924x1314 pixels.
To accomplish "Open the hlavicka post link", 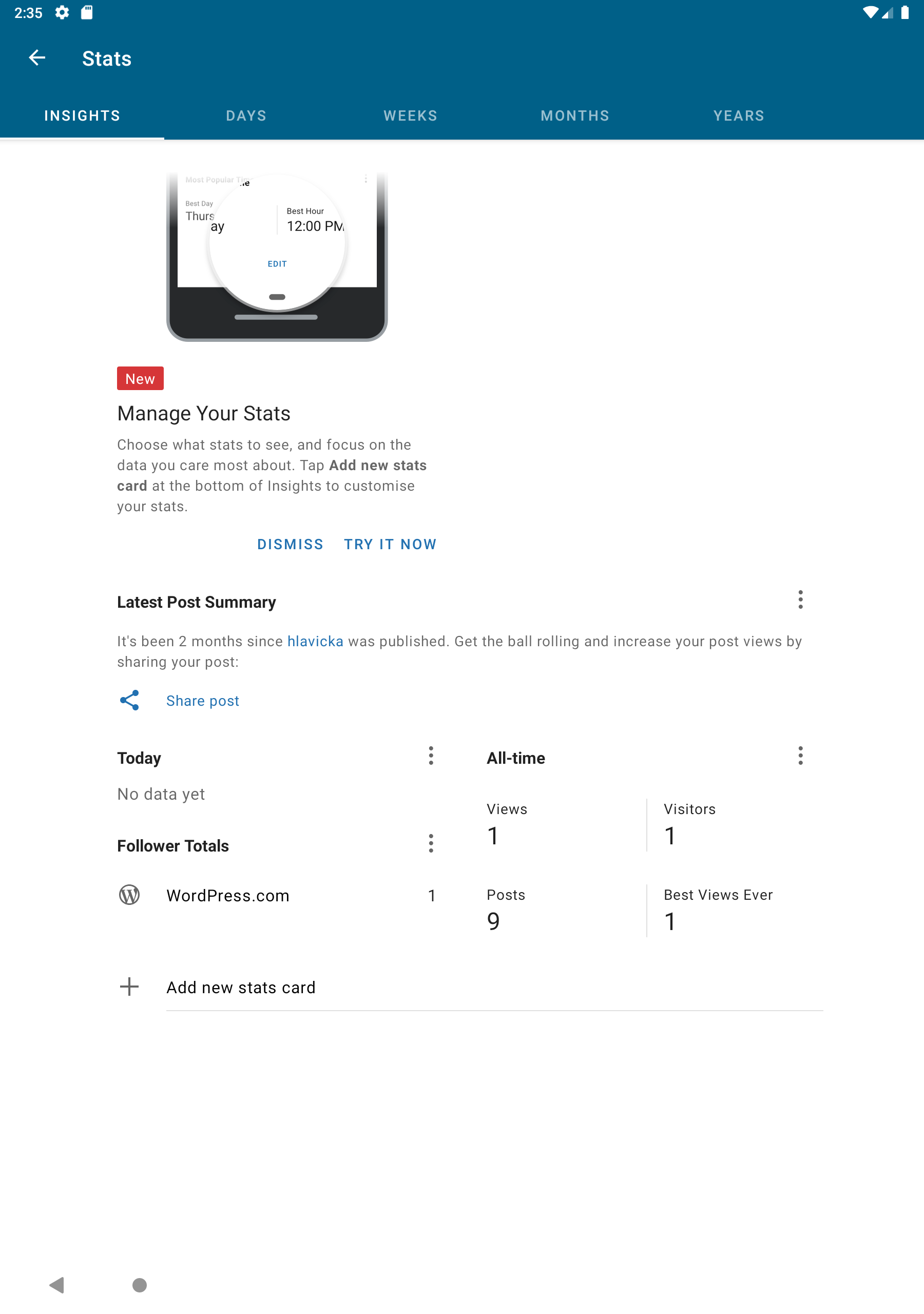I will (315, 642).
